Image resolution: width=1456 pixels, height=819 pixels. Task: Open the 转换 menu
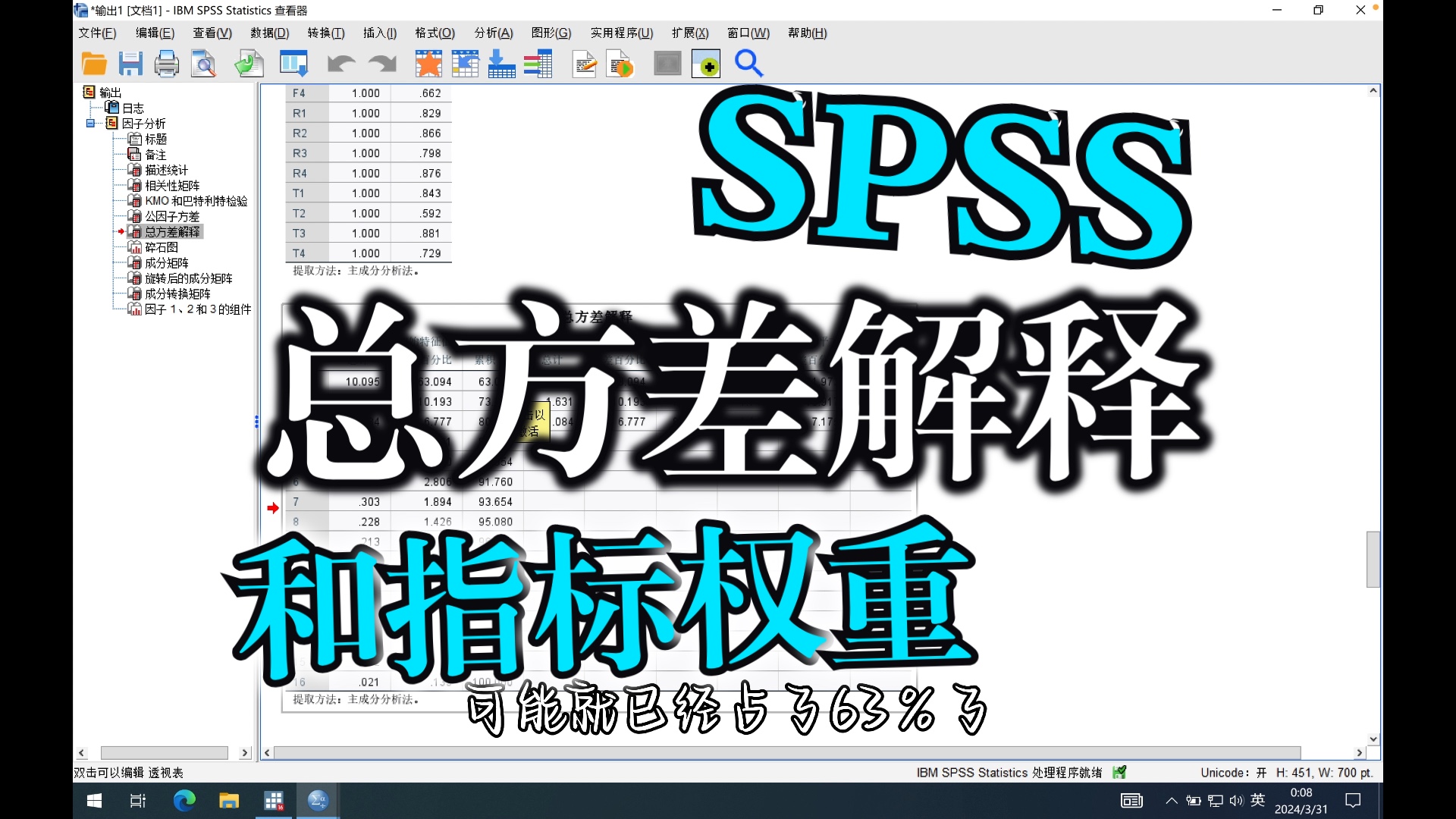(326, 33)
